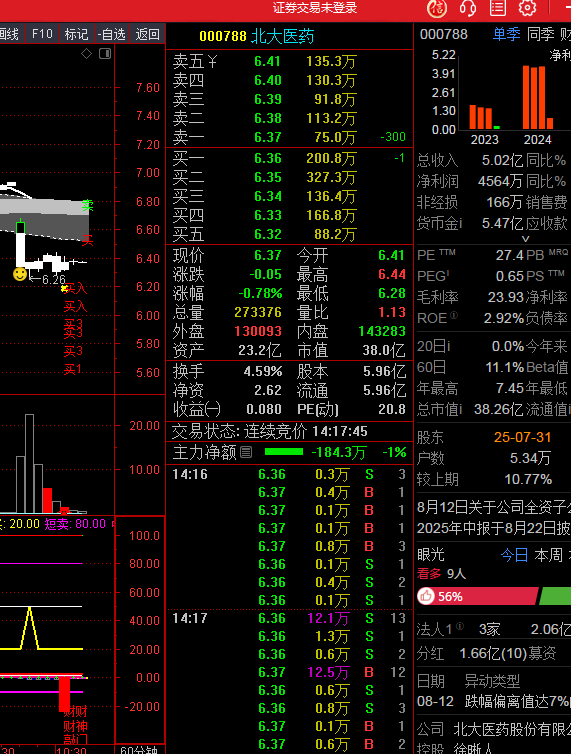The width and height of the screenshot is (571, 754).
Task: Click the diamond icon above the chart
Action: coord(87,53)
